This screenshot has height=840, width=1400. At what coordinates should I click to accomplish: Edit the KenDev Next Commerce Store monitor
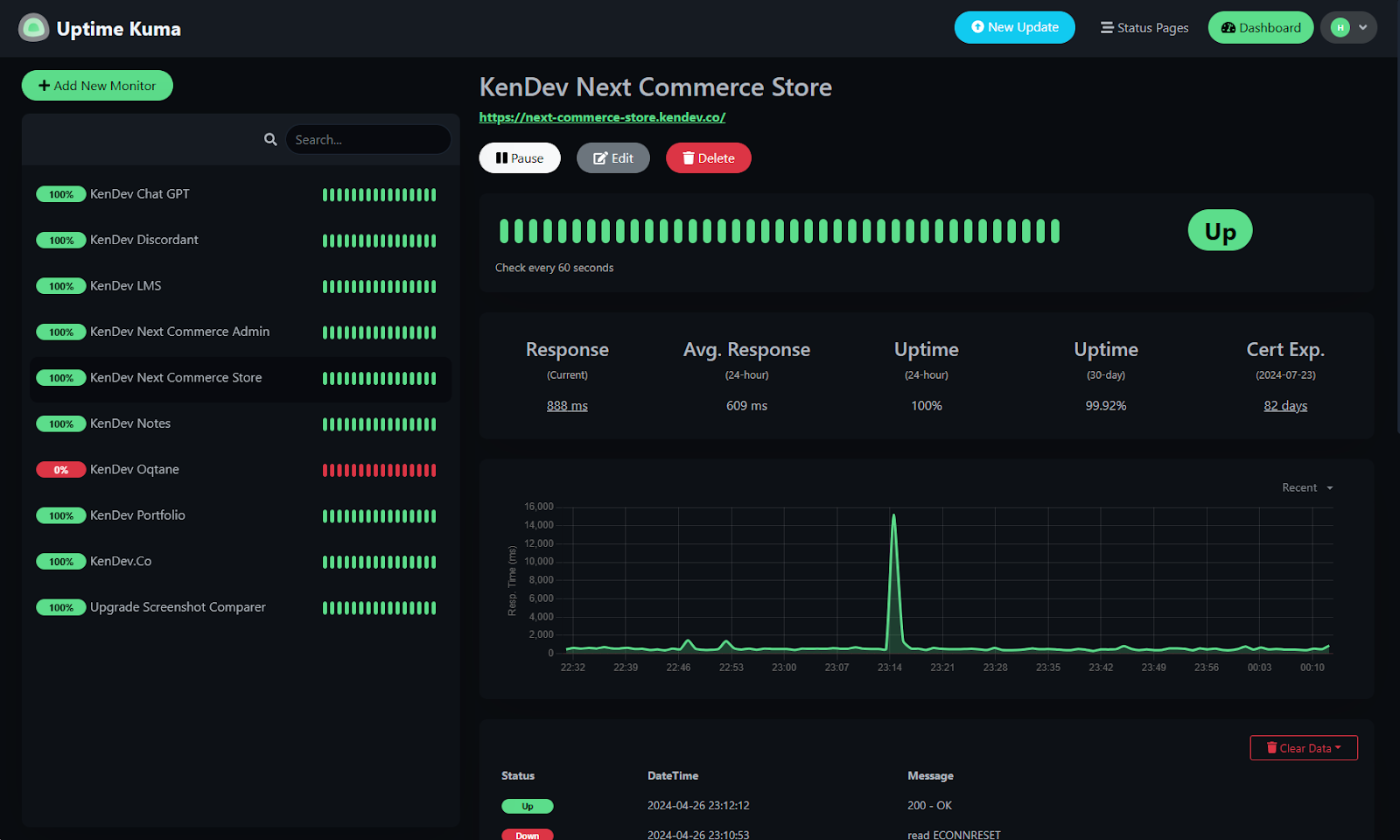[613, 157]
